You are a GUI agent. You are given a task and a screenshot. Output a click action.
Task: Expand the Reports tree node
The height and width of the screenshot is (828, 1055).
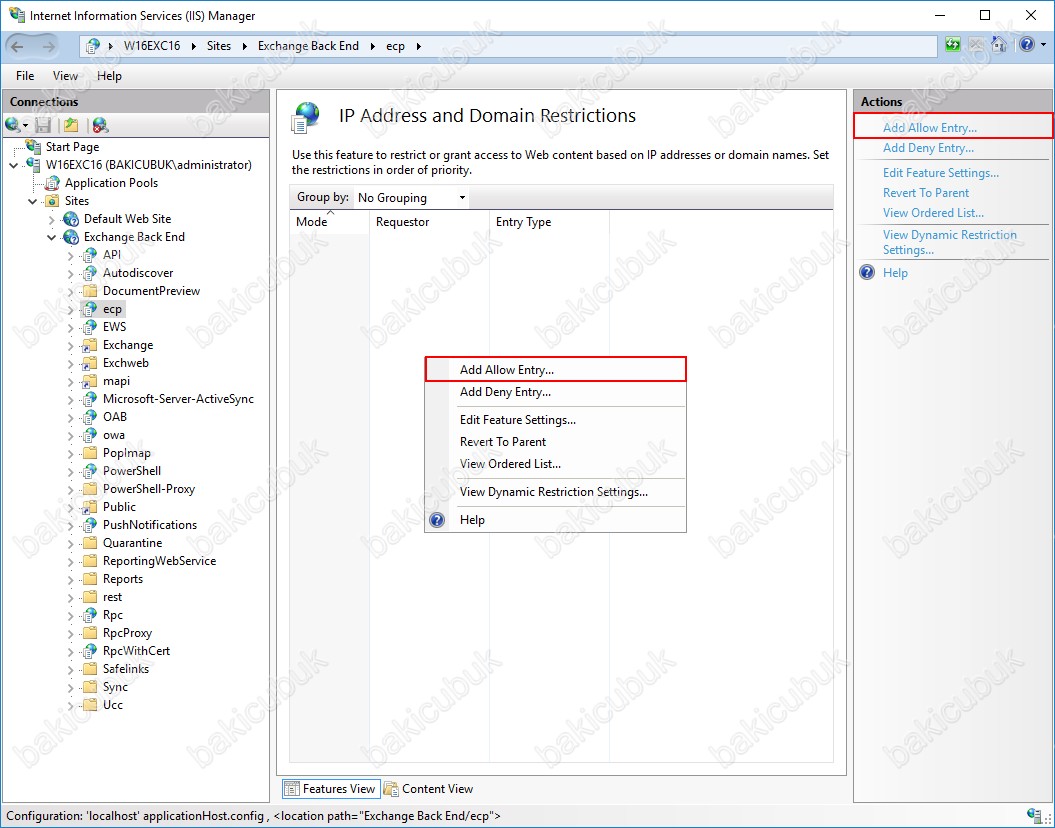[71, 579]
